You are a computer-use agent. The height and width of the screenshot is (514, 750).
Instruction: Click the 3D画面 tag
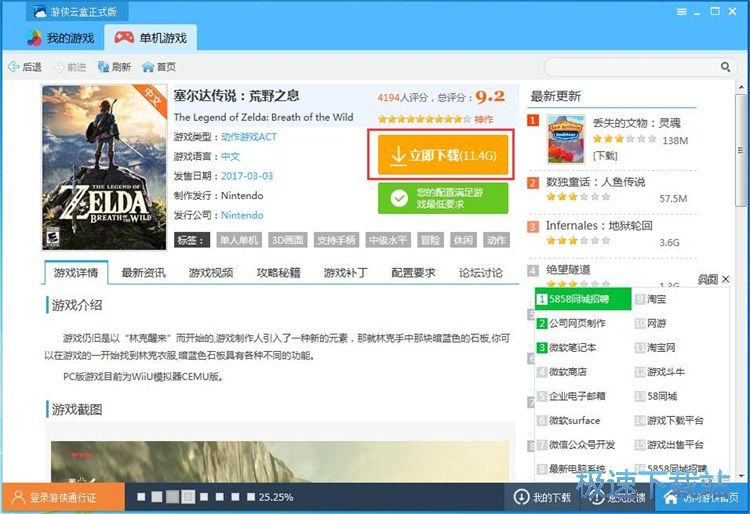[287, 240]
